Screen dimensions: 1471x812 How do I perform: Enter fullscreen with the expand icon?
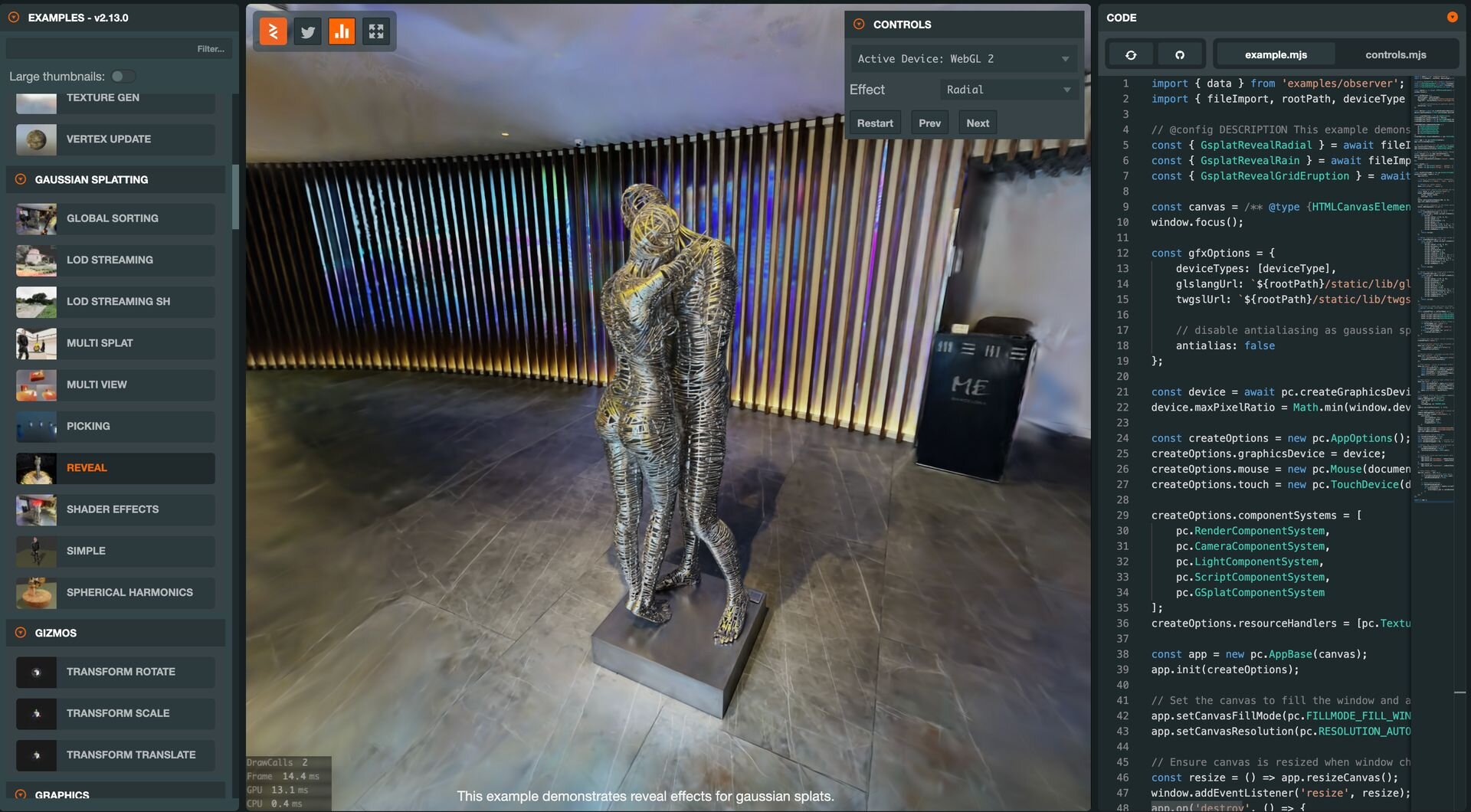376,31
